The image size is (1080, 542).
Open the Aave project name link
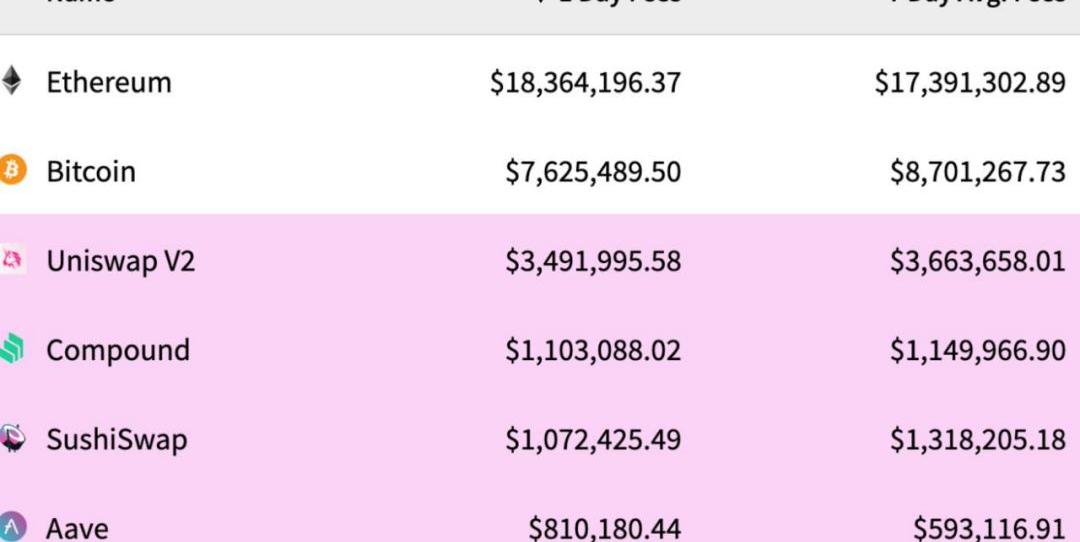[77, 527]
